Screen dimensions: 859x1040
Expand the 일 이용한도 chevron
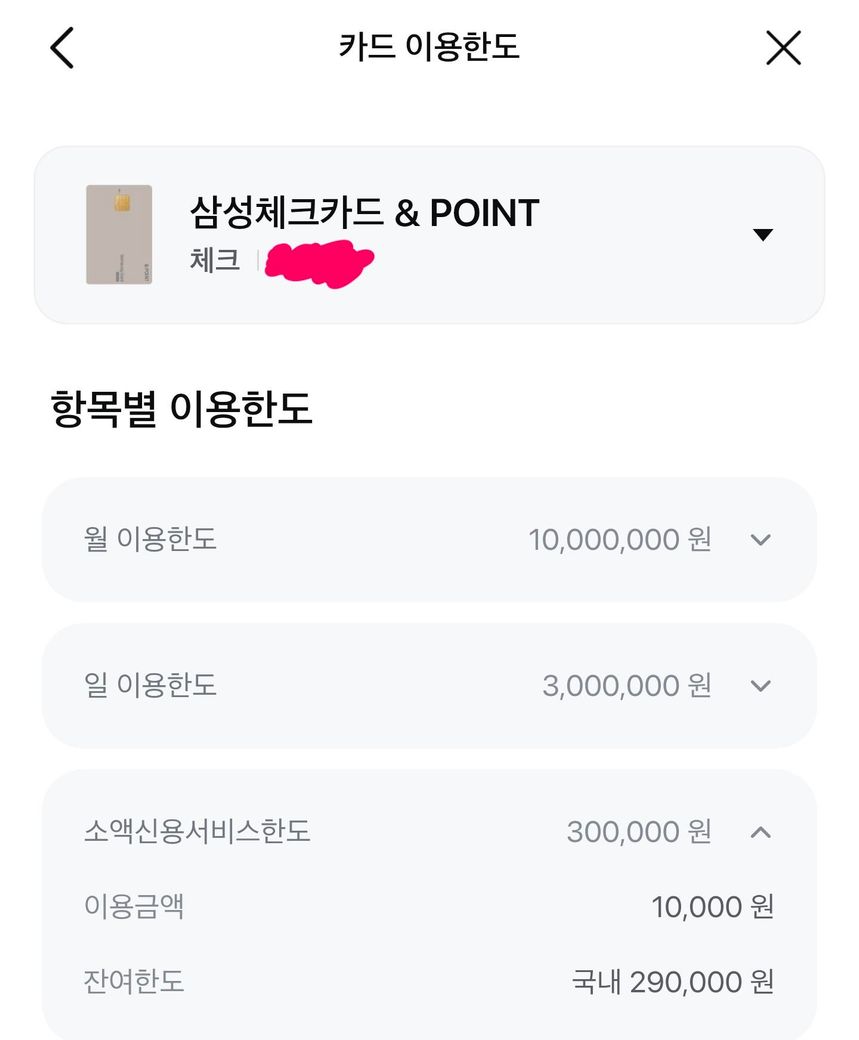coord(760,686)
